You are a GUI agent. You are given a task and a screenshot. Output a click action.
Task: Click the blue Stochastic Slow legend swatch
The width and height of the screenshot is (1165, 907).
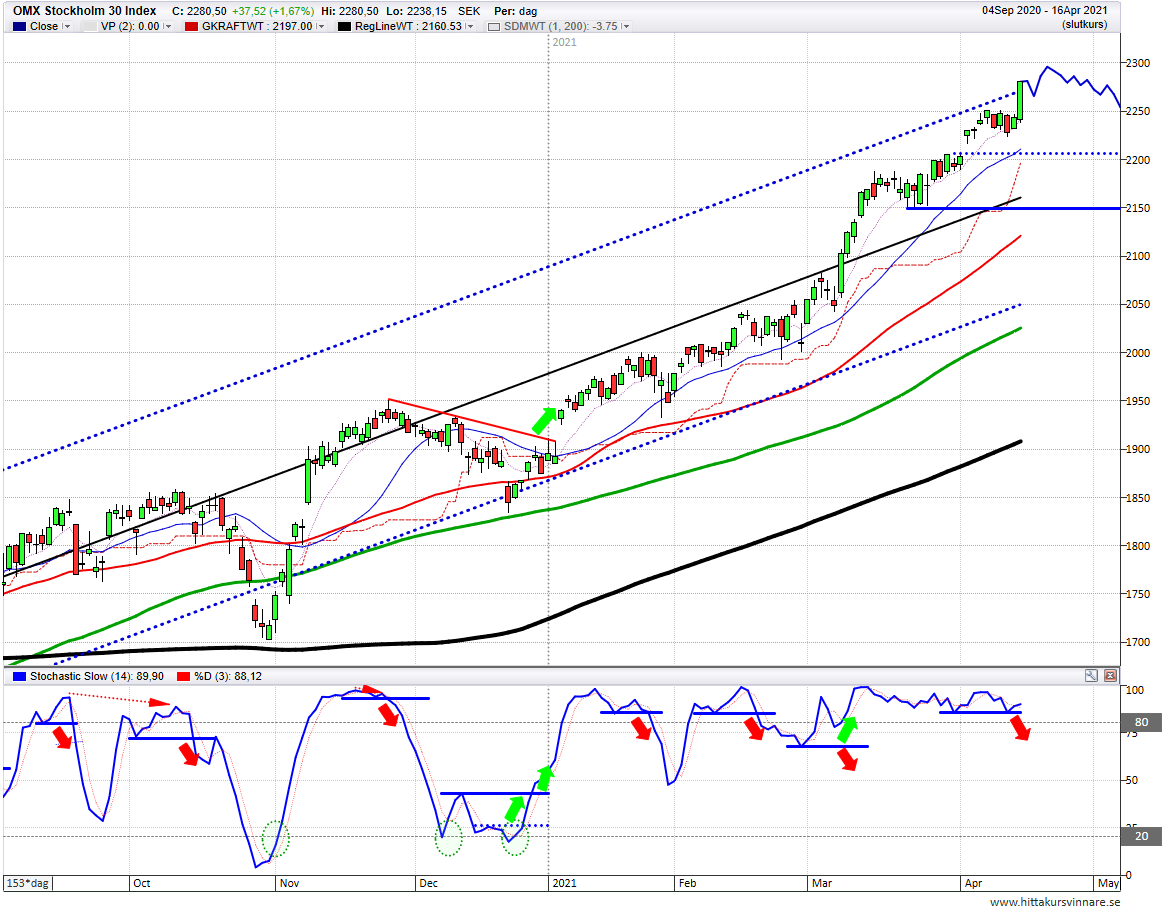click(19, 676)
